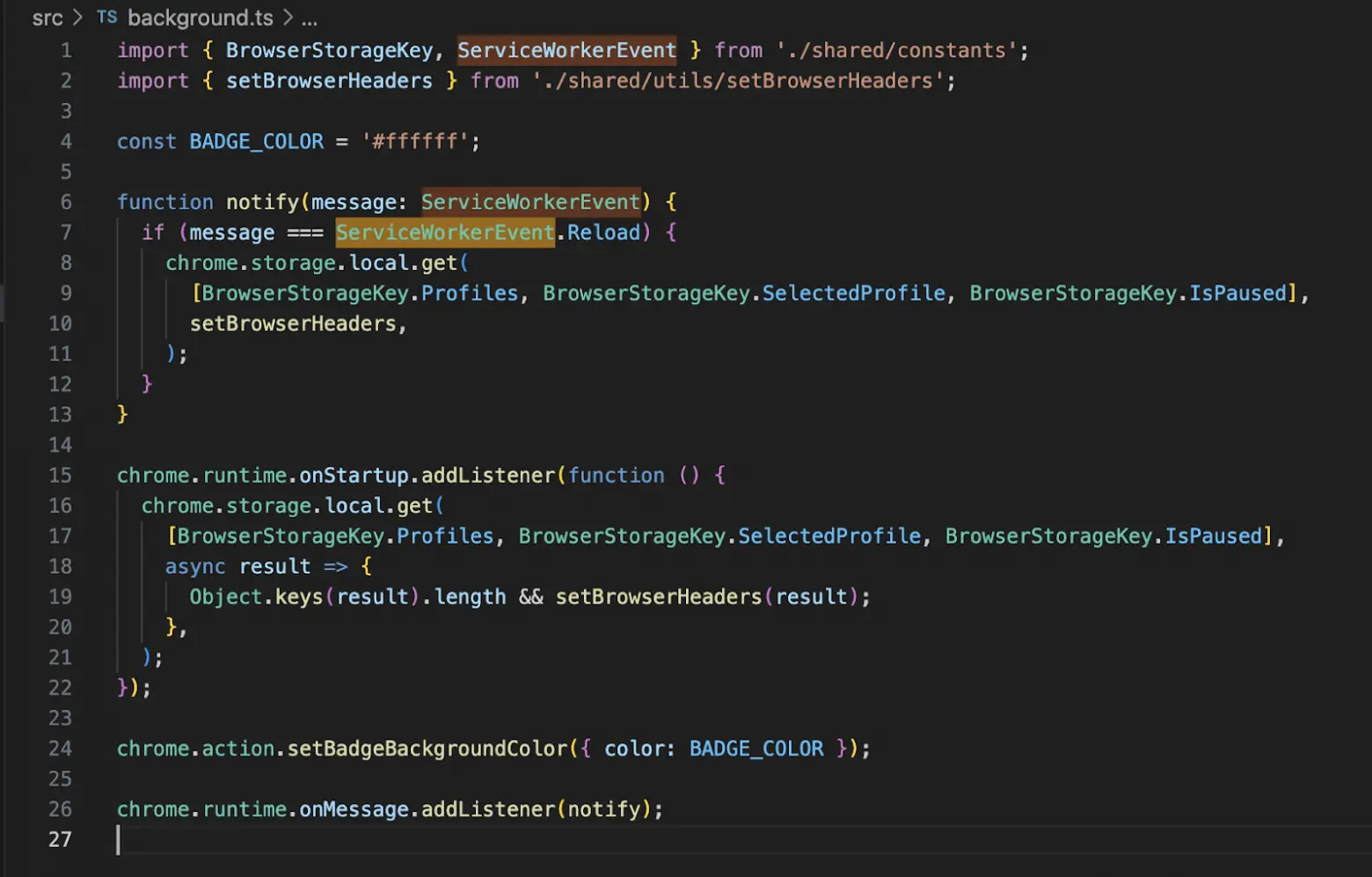Click line number 15 in gutter
The height and width of the screenshot is (877, 1372).
pyautogui.click(x=60, y=476)
